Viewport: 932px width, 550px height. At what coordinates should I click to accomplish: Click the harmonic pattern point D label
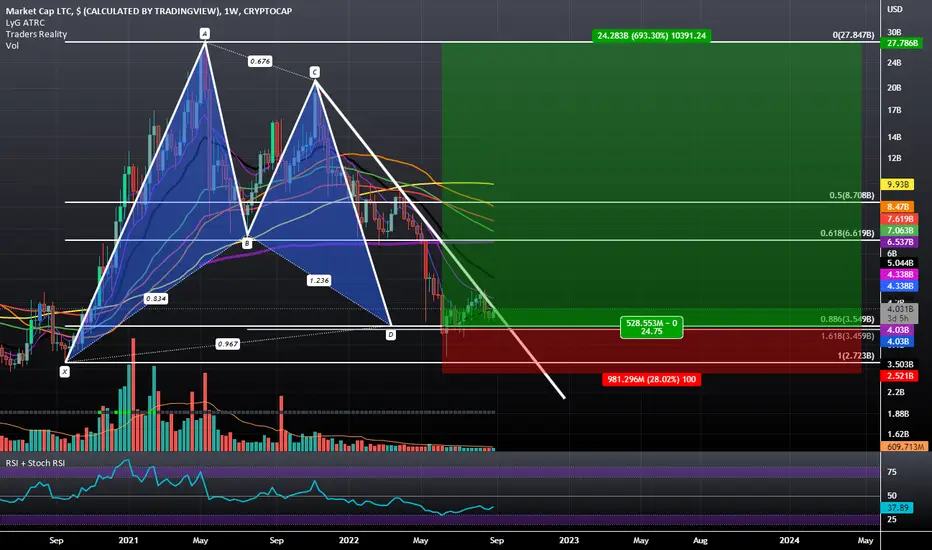coord(391,335)
